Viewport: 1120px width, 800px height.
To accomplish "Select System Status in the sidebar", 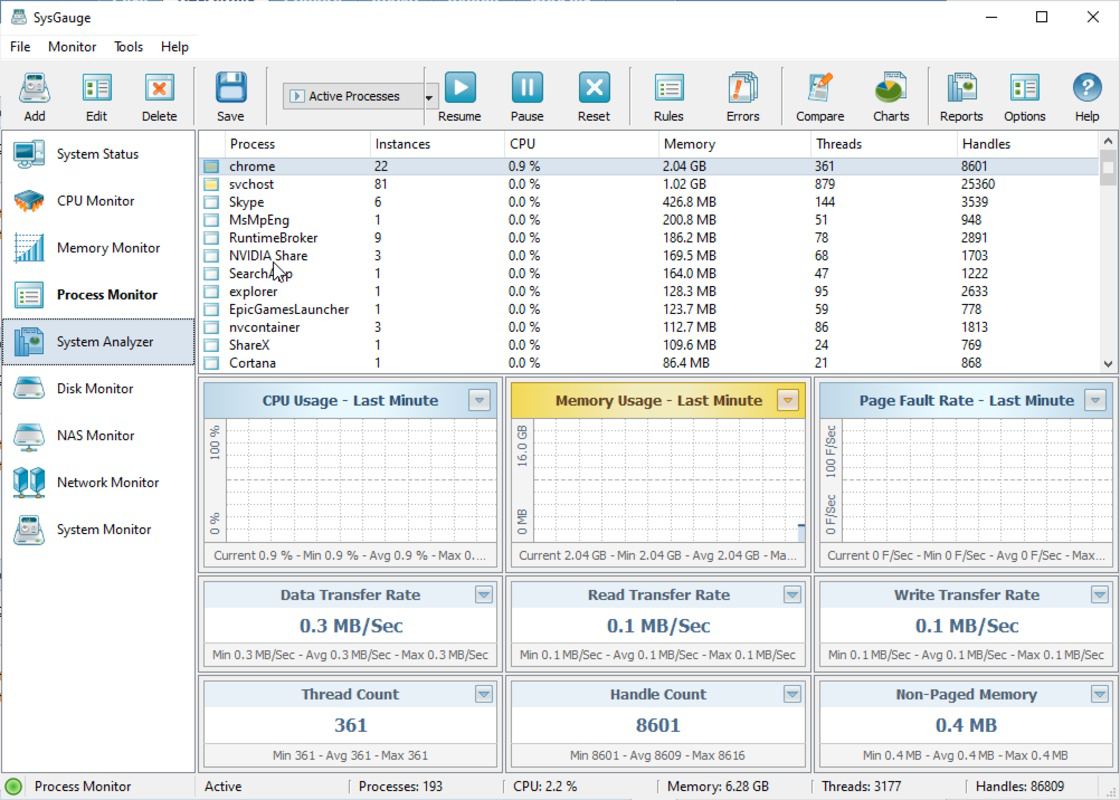I will point(99,154).
